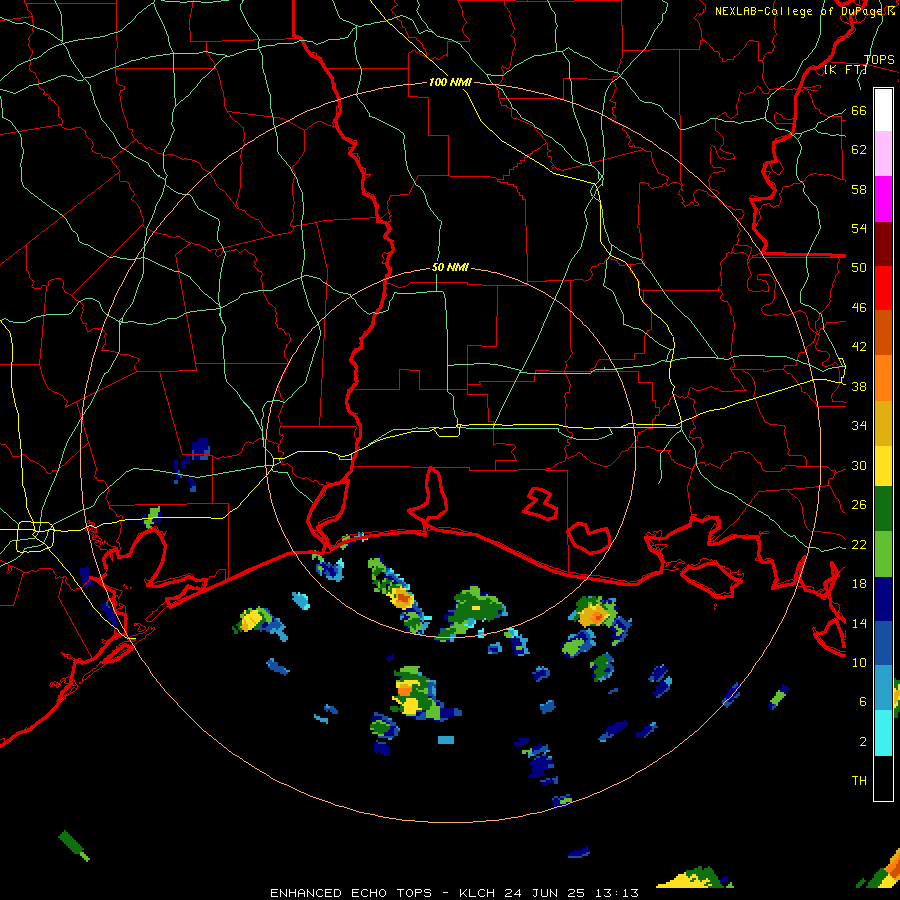900x900 pixels.
Task: Click the black TH swatch at legend bottom
Action: [x=883, y=778]
